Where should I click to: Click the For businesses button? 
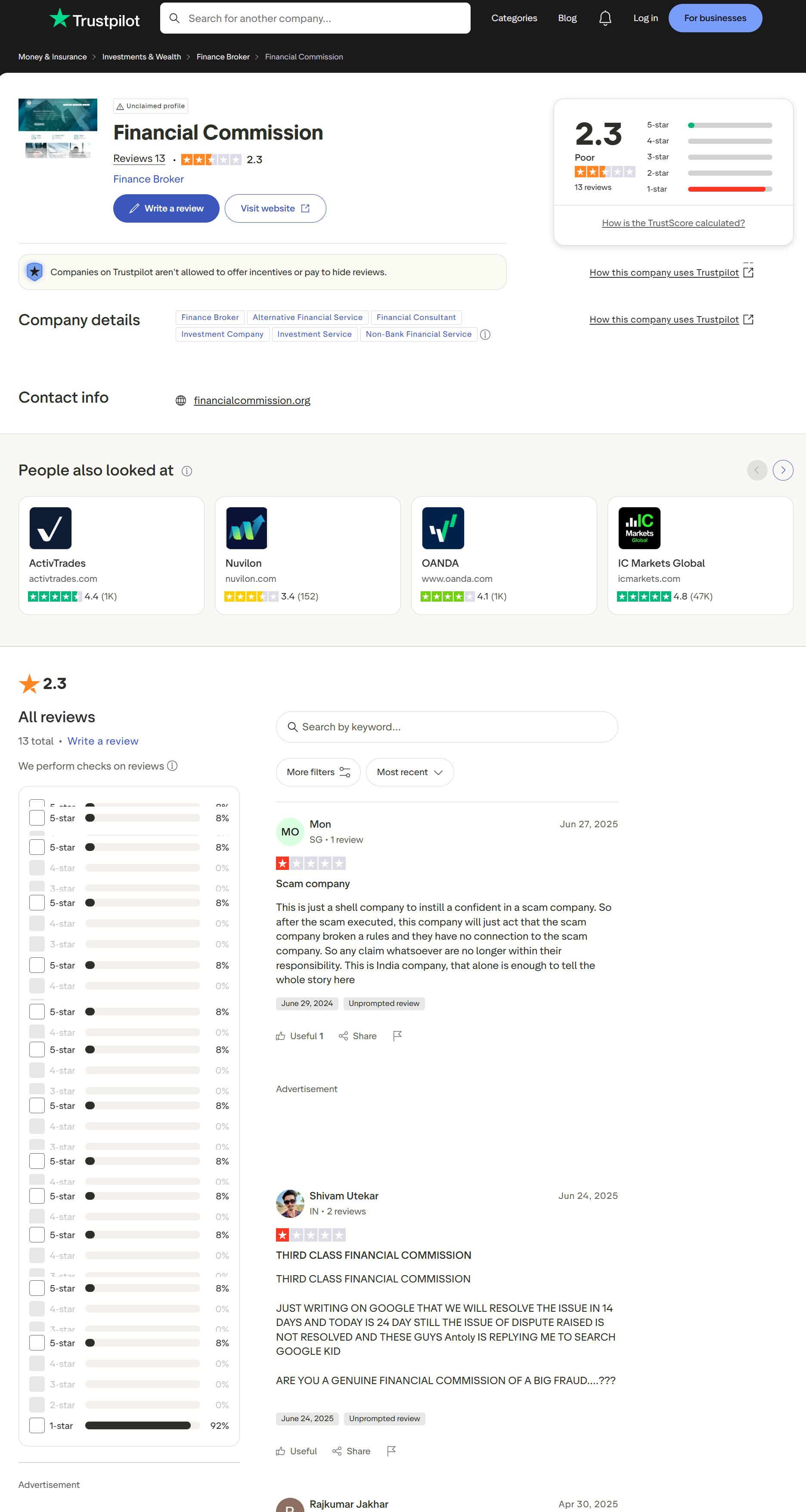tap(715, 18)
